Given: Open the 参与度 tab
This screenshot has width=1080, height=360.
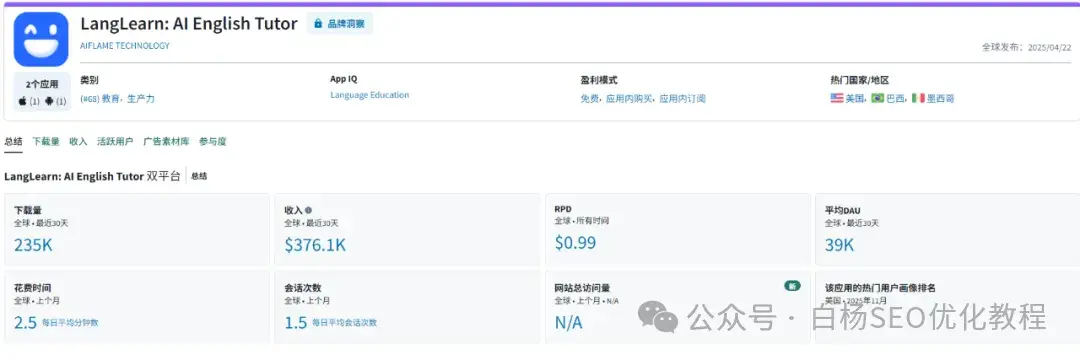Looking at the screenshot, I should [213, 141].
